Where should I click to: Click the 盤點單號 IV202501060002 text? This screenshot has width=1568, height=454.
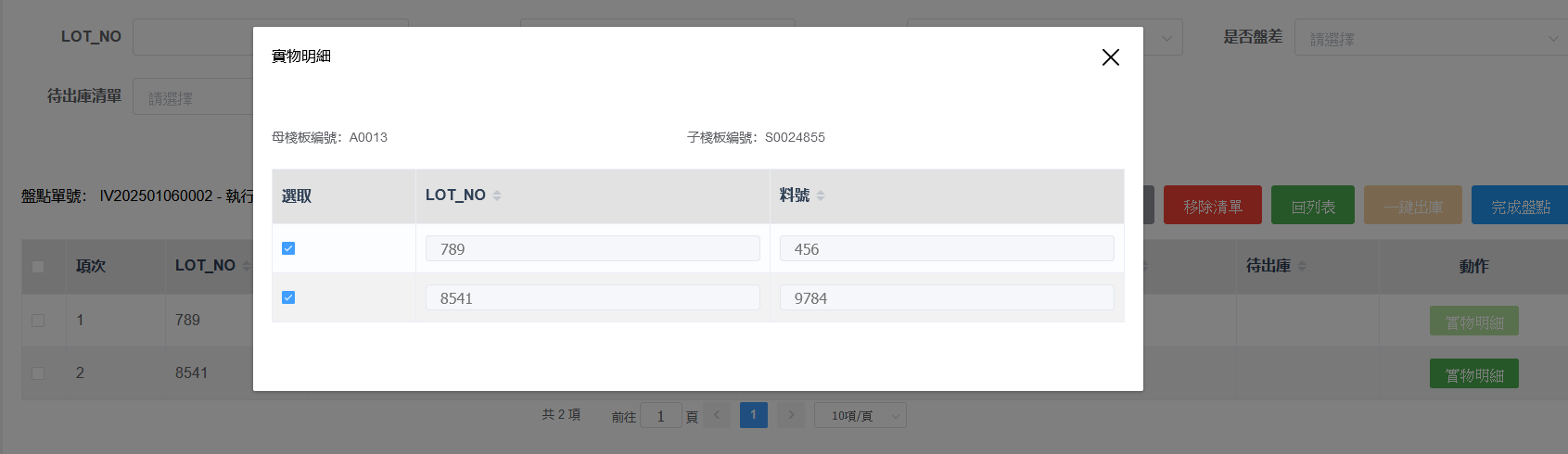[137, 196]
